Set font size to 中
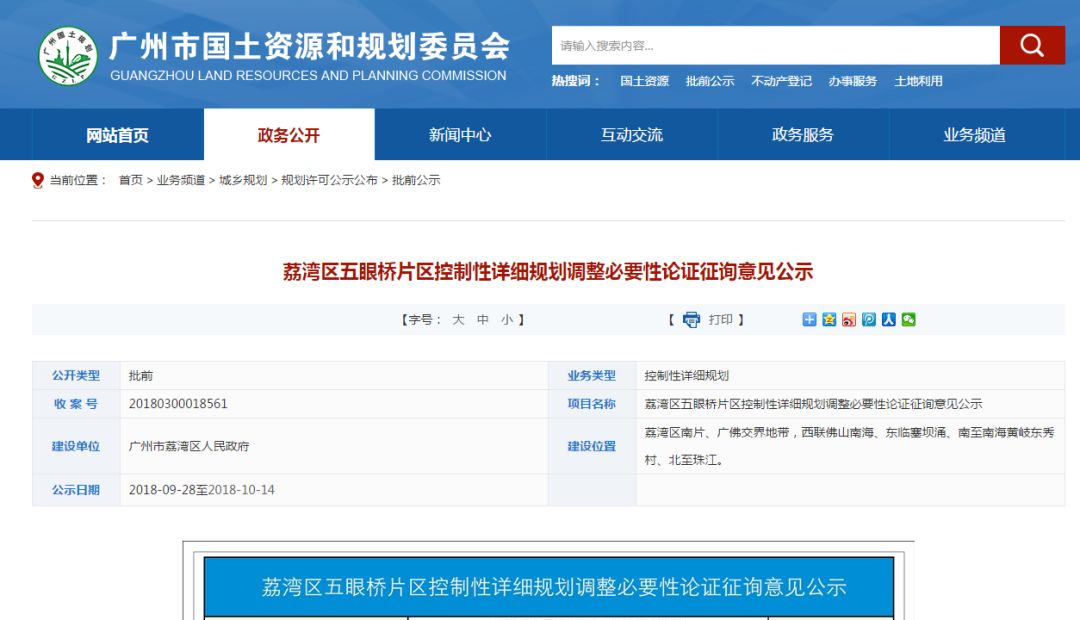 pos(483,320)
